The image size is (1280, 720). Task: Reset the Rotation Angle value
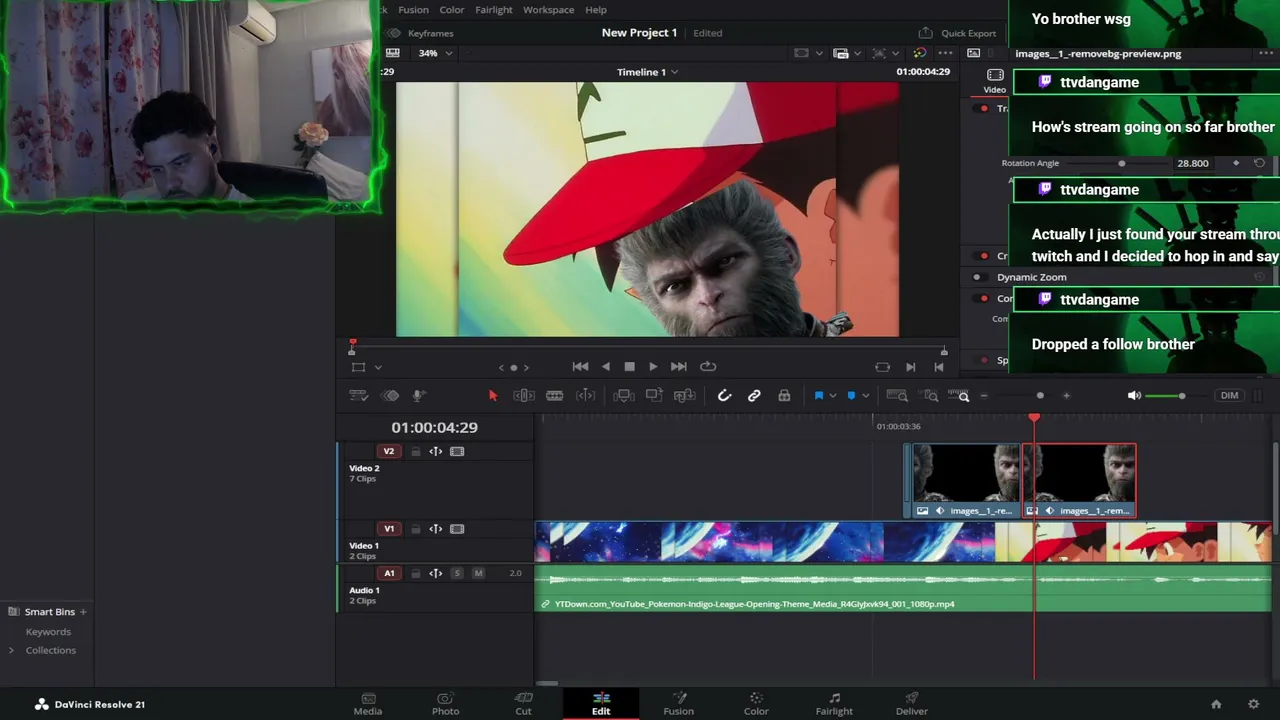[x=1259, y=163]
